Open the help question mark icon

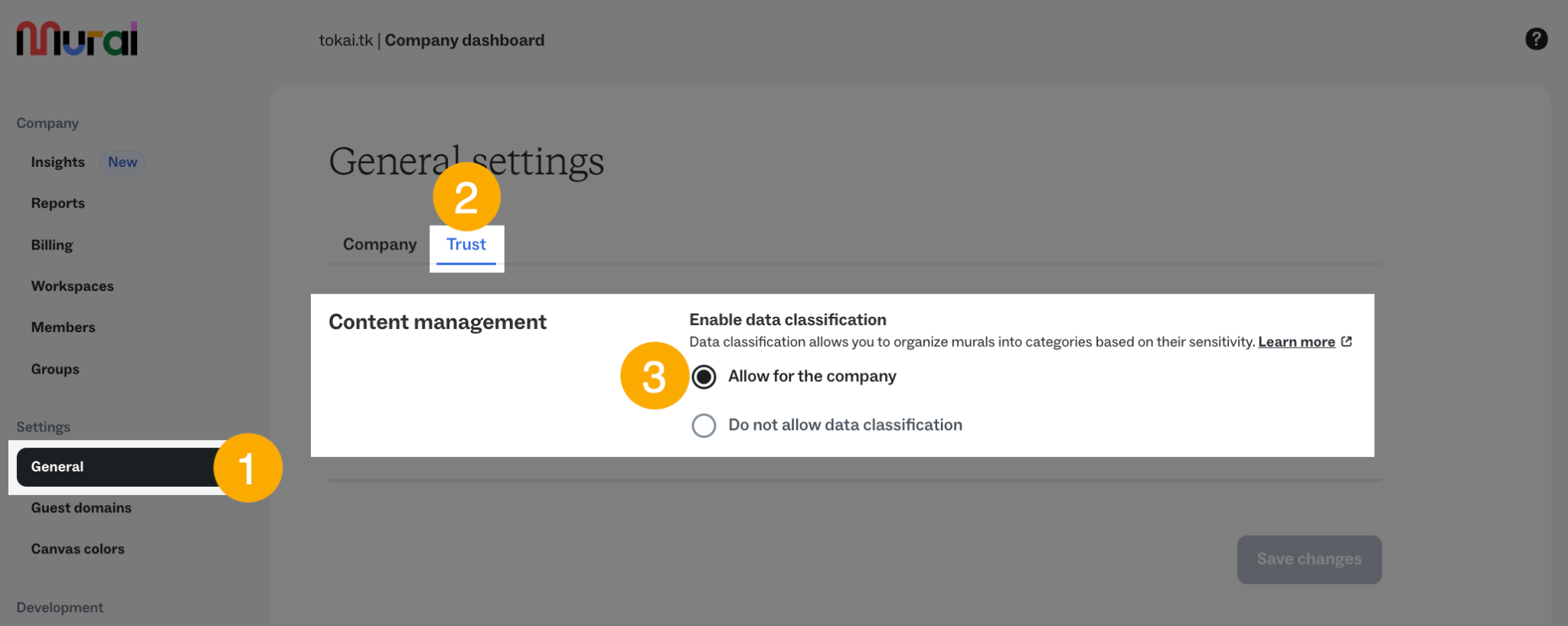click(x=1536, y=39)
